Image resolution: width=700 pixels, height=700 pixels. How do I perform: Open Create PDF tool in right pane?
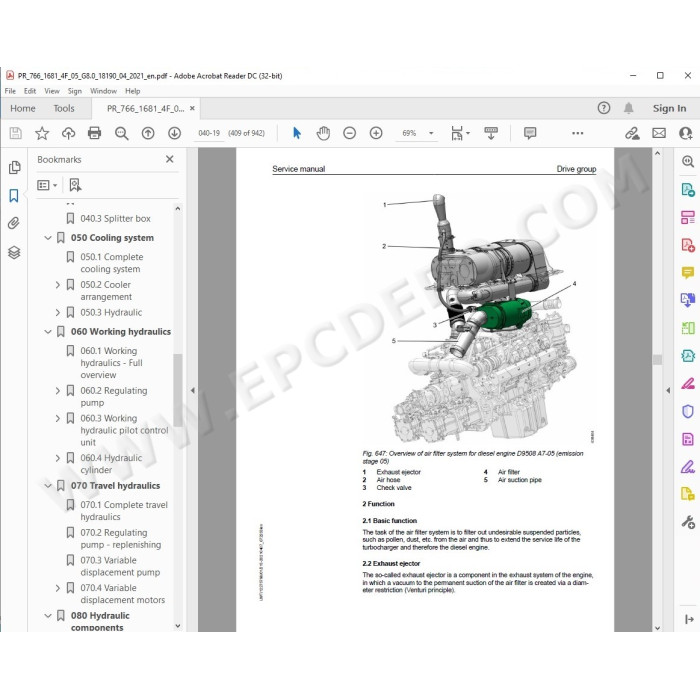[688, 245]
